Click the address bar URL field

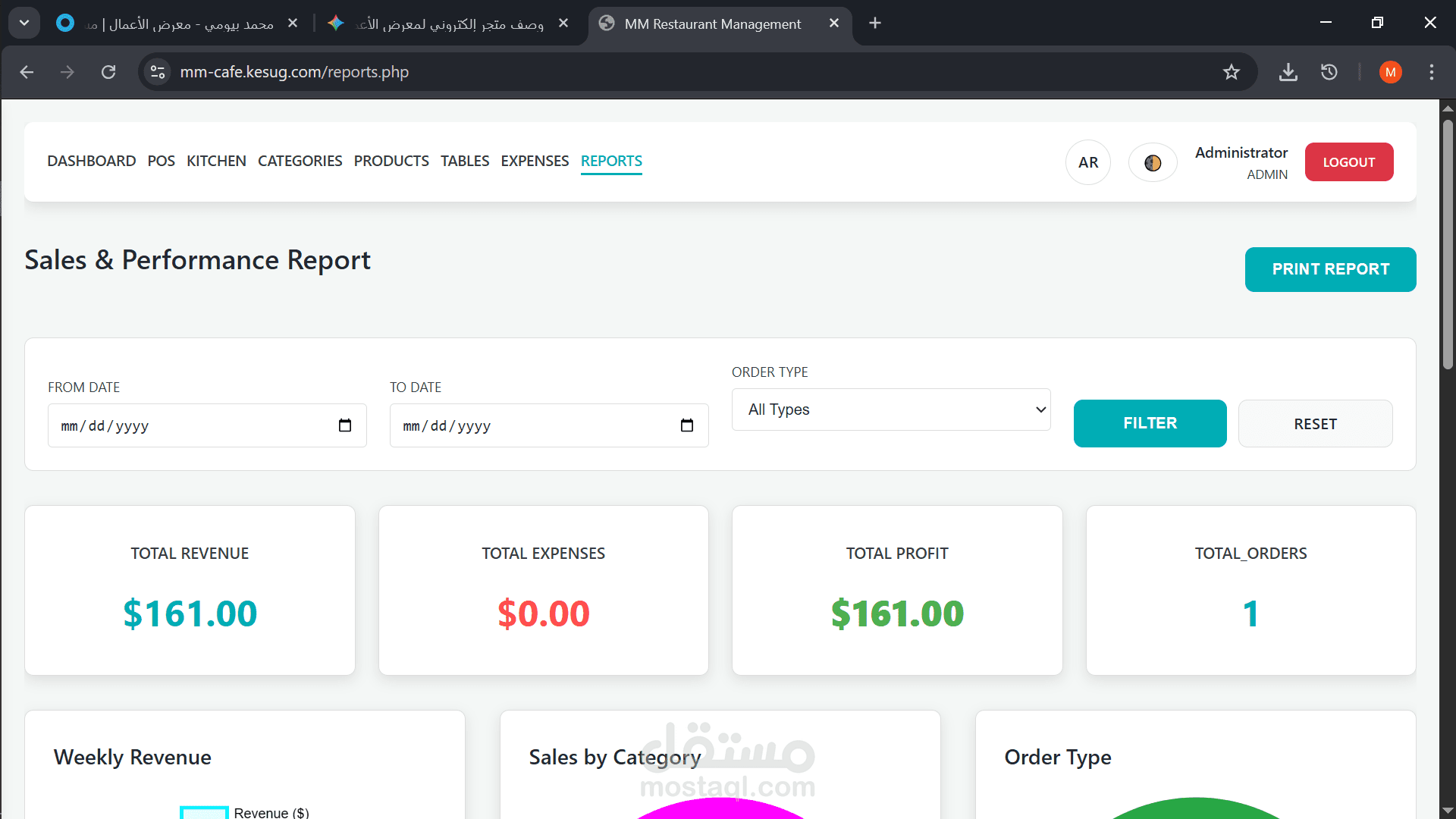click(x=607, y=72)
